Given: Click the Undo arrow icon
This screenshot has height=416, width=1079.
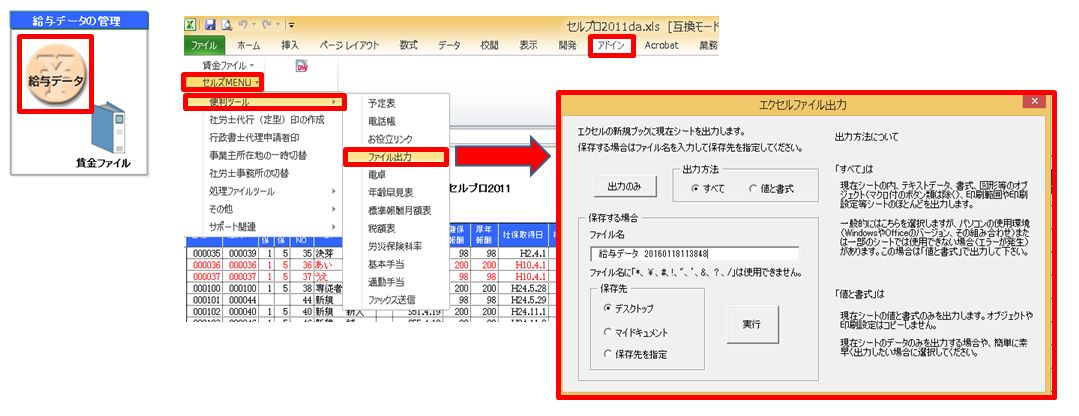Looking at the screenshot, I should click(242, 25).
